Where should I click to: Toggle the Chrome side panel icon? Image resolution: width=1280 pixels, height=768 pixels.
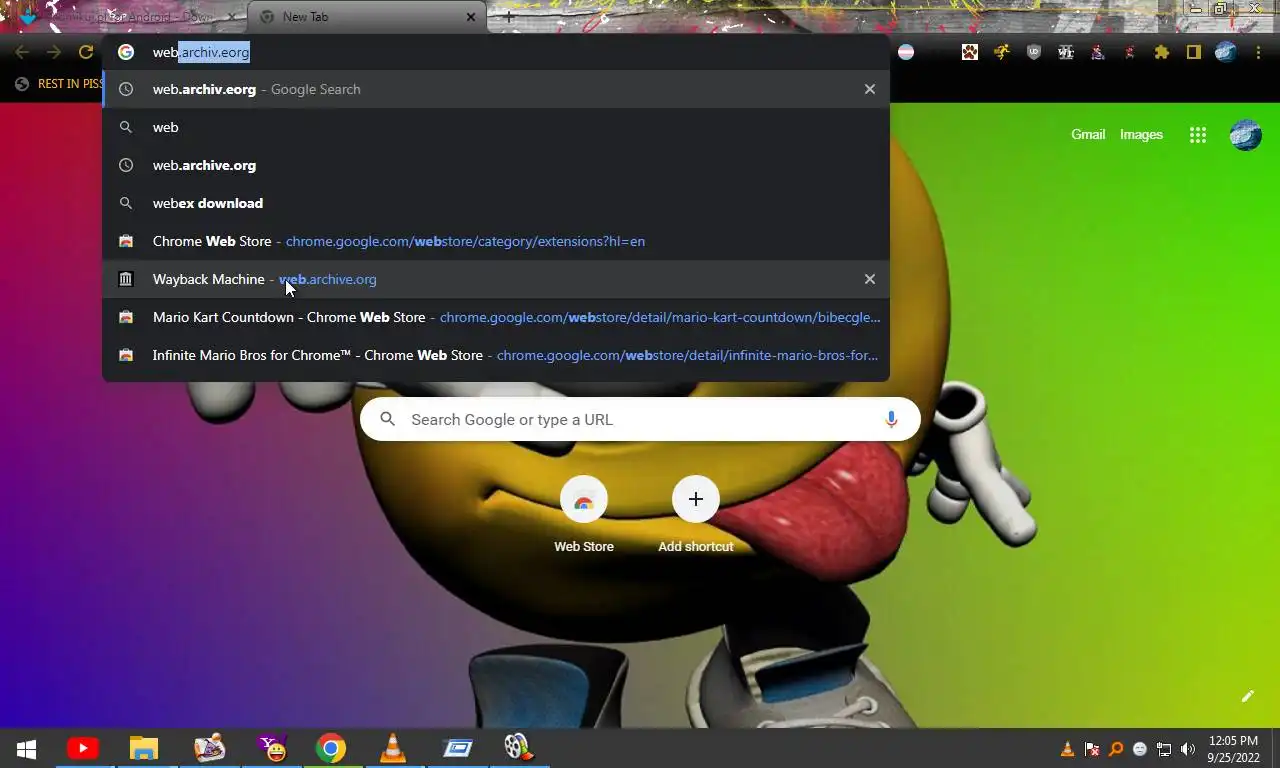[x=1194, y=52]
